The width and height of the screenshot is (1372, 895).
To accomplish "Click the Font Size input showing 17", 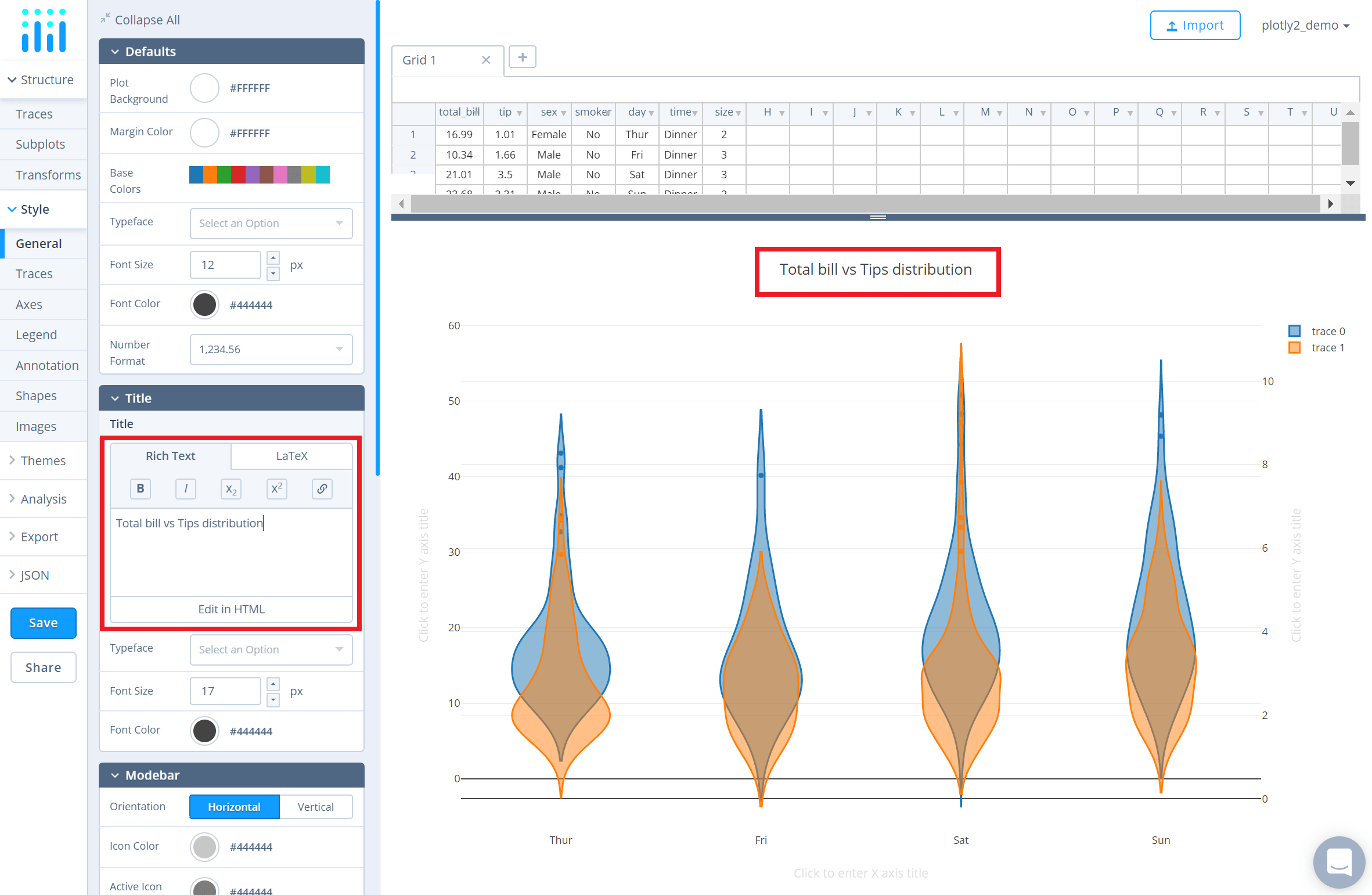I will pyautogui.click(x=225, y=691).
